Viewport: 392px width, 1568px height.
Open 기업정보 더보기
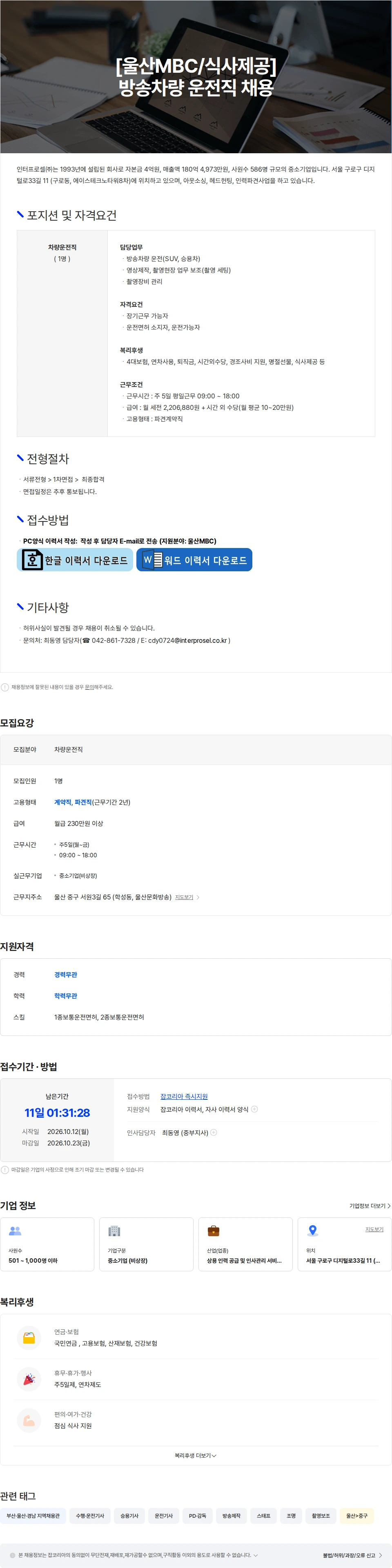tap(370, 1206)
